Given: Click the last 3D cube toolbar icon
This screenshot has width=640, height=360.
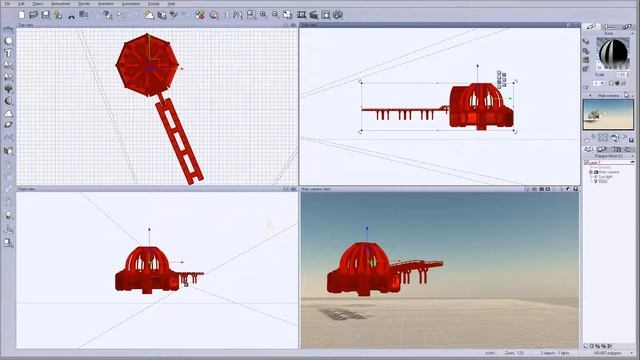Looking at the screenshot, I should click(338, 15).
